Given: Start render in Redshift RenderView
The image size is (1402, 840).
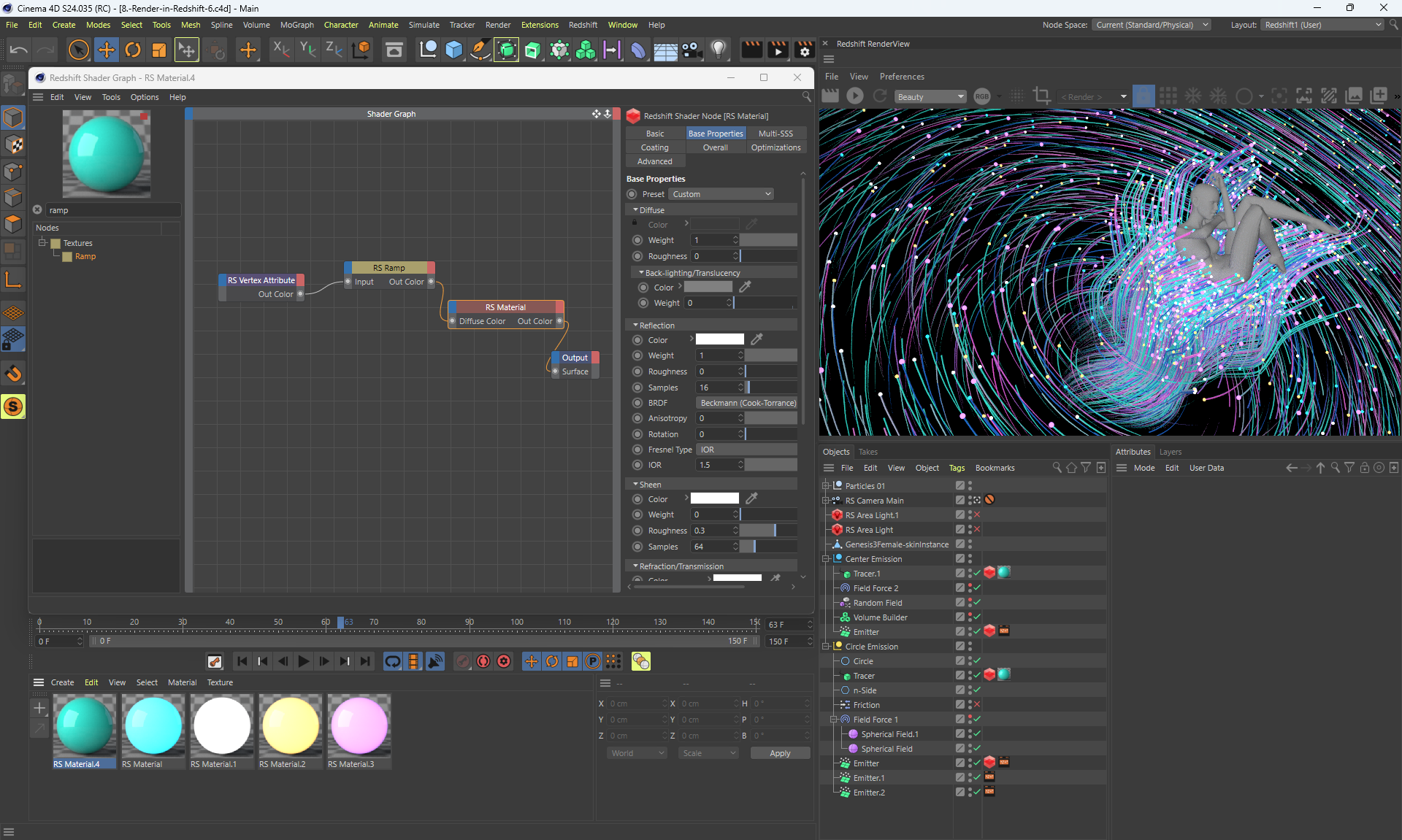Looking at the screenshot, I should (x=855, y=96).
